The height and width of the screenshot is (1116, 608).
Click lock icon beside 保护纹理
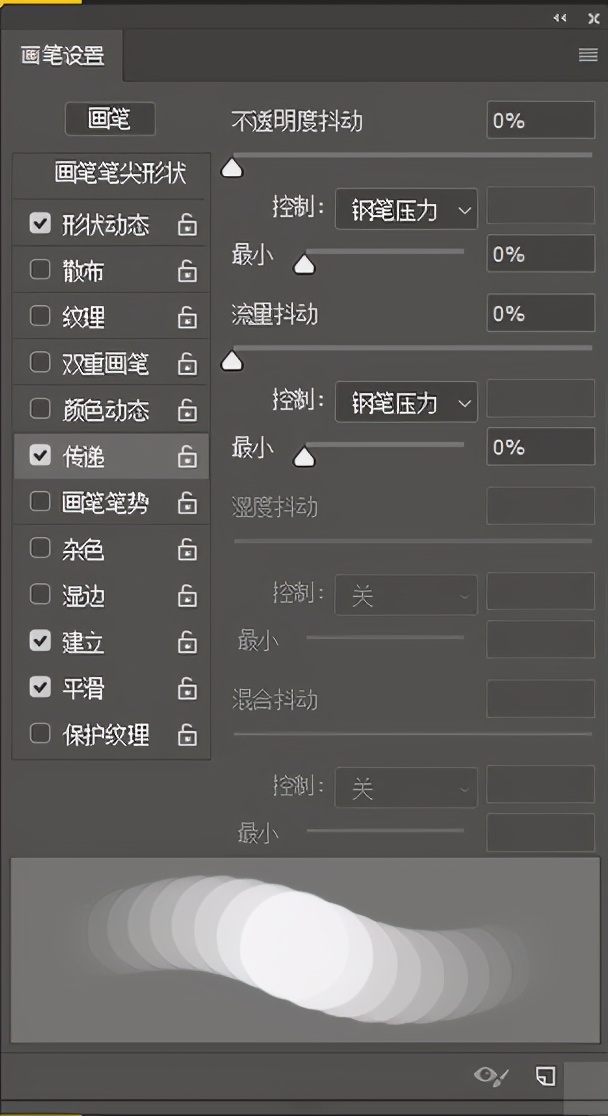point(187,735)
